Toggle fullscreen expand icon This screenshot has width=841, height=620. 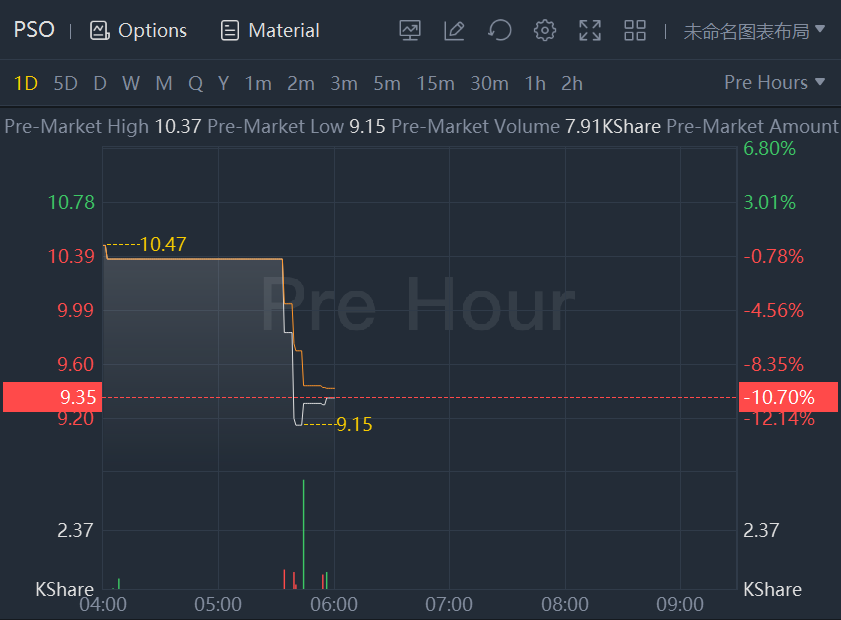coord(590,30)
